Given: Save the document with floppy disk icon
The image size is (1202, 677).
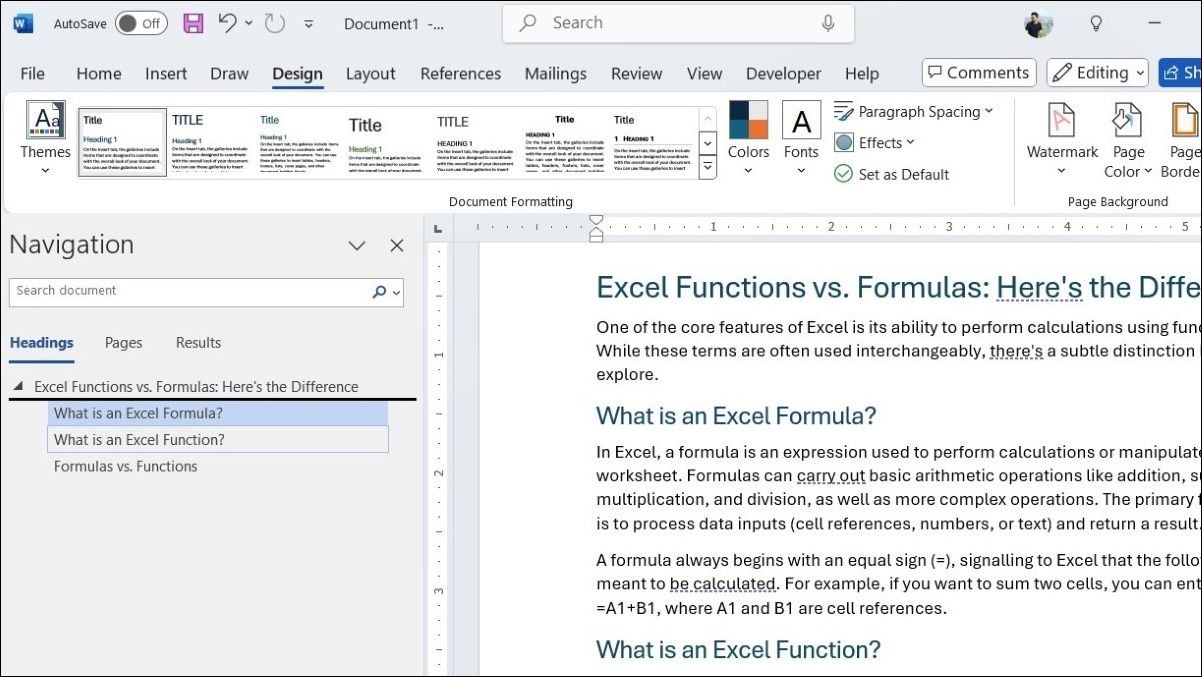Looking at the screenshot, I should [193, 23].
